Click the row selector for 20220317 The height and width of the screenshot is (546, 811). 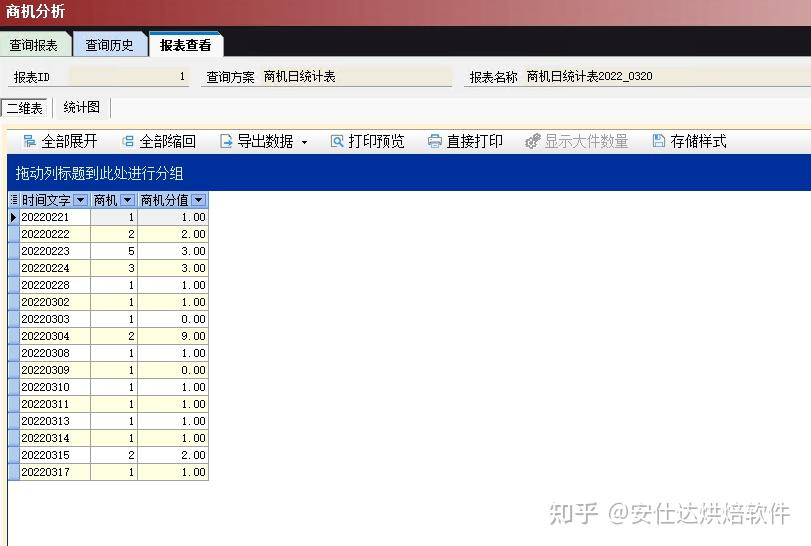pos(14,472)
